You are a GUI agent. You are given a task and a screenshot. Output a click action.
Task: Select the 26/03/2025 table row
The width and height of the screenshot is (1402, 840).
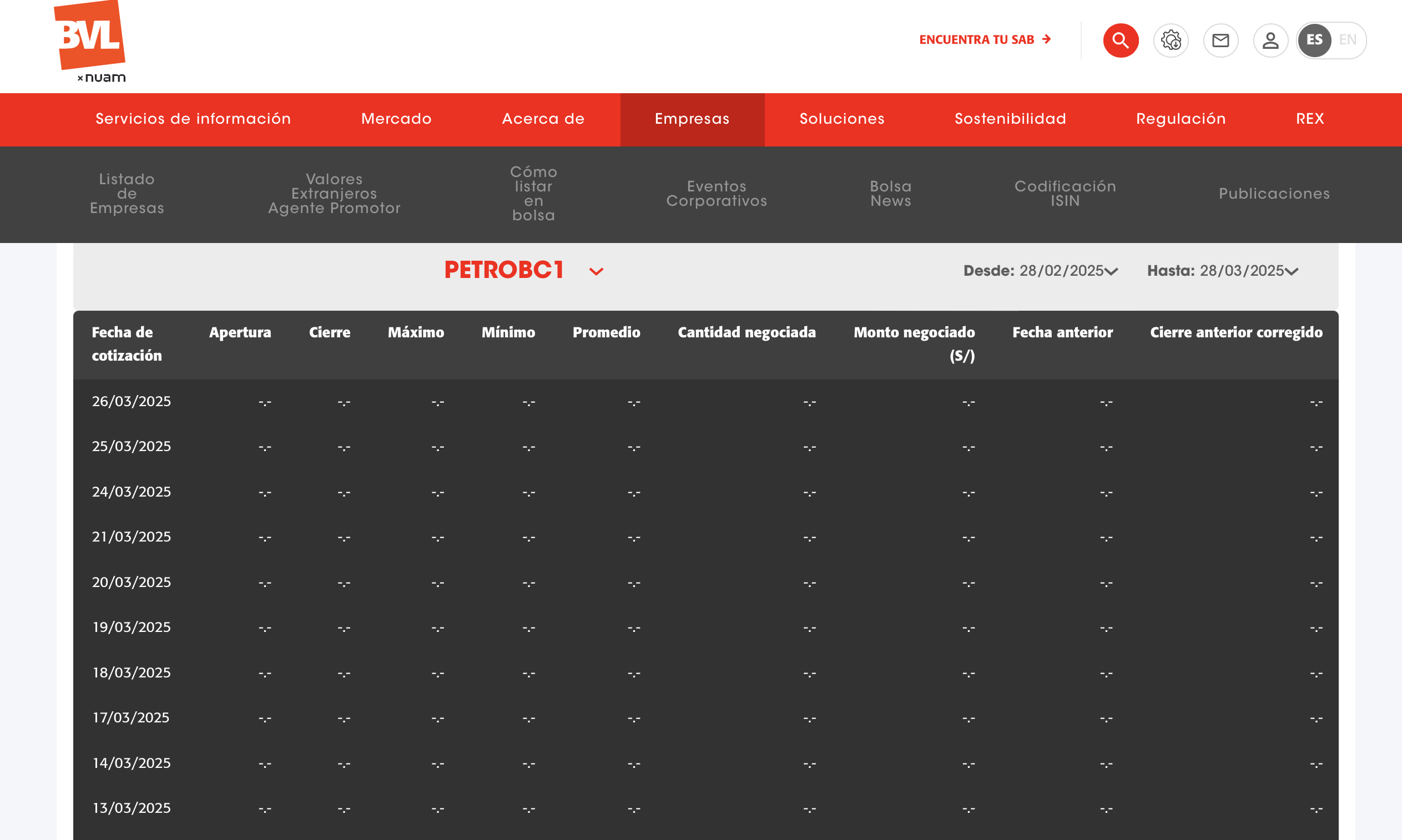pyautogui.click(x=132, y=401)
